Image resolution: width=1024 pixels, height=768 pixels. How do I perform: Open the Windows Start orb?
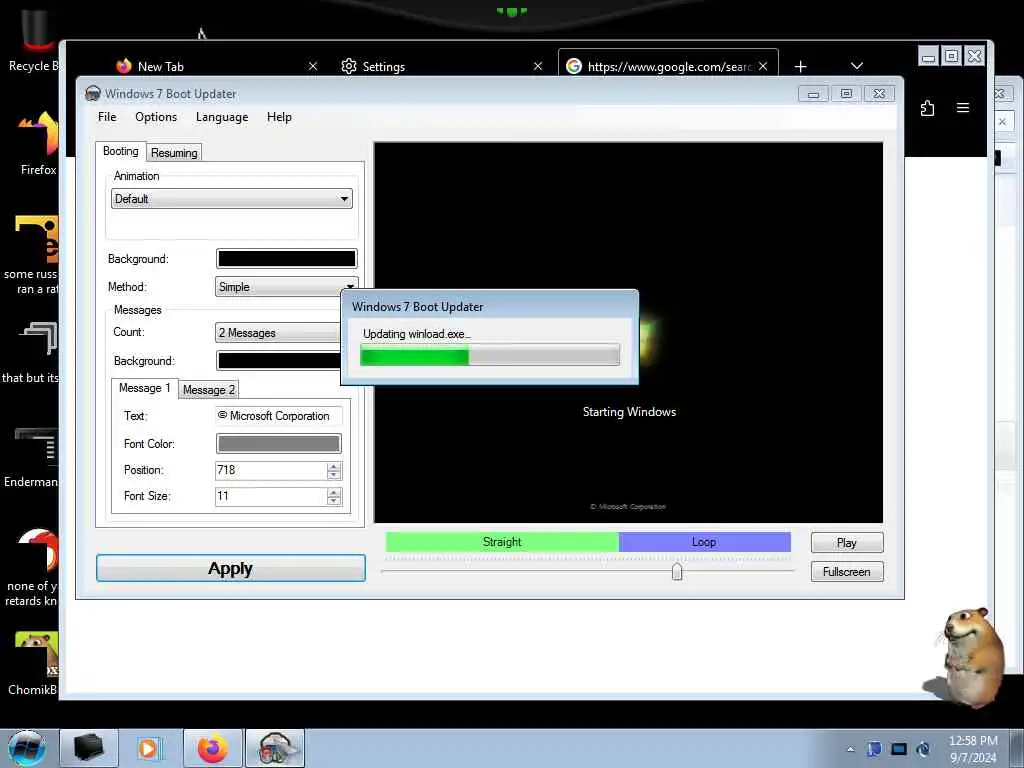click(27, 748)
